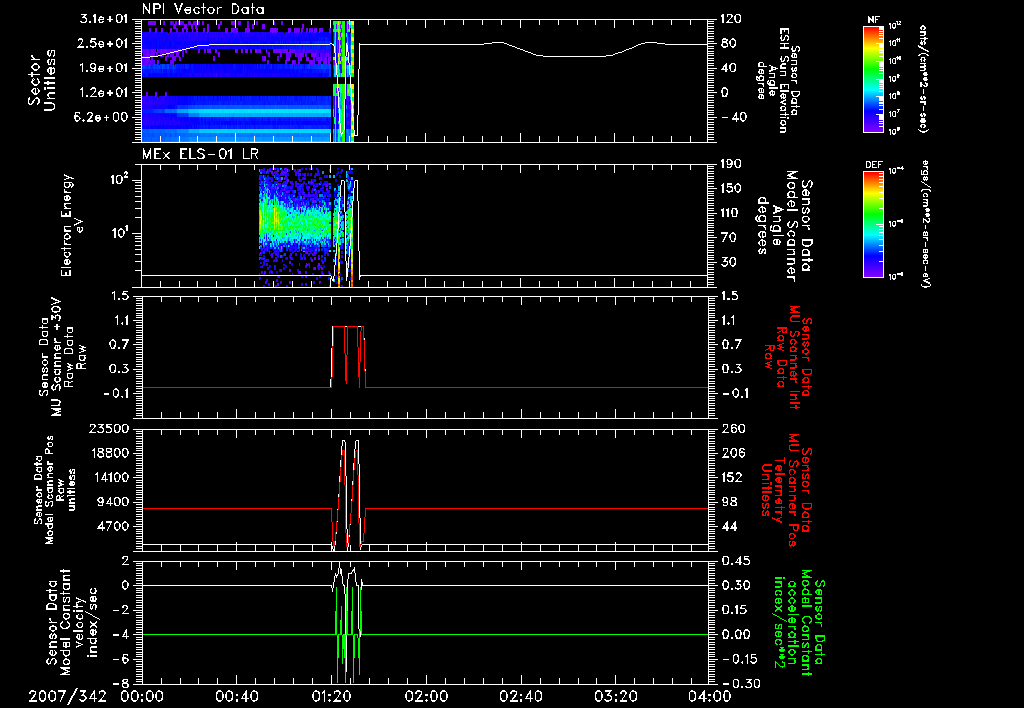Viewport: 1024px width, 708px height.
Task: Select the 'MEx ELS-01 LR' panel title
Action: click(200, 154)
